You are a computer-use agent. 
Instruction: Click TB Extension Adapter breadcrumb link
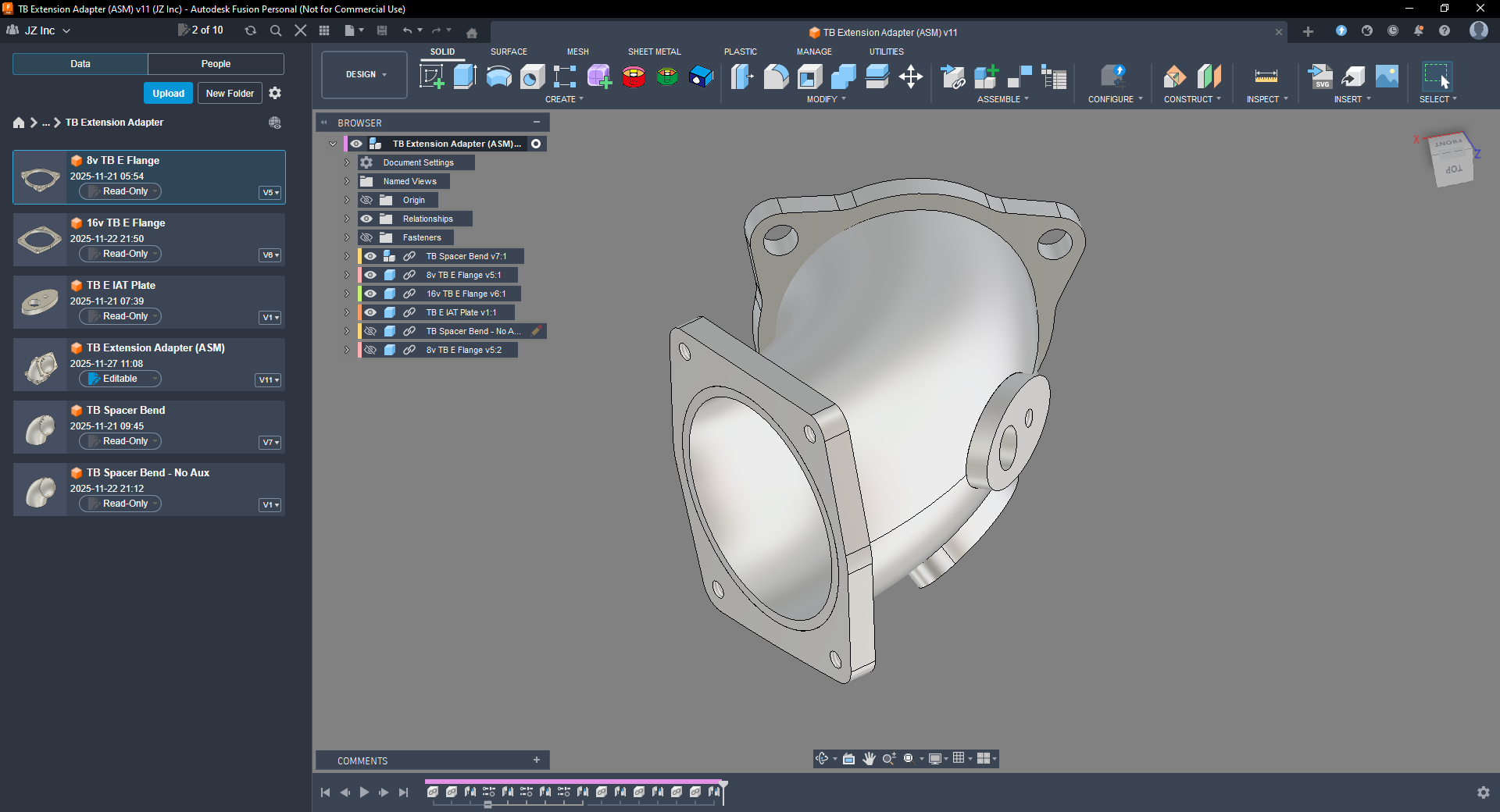pos(114,123)
